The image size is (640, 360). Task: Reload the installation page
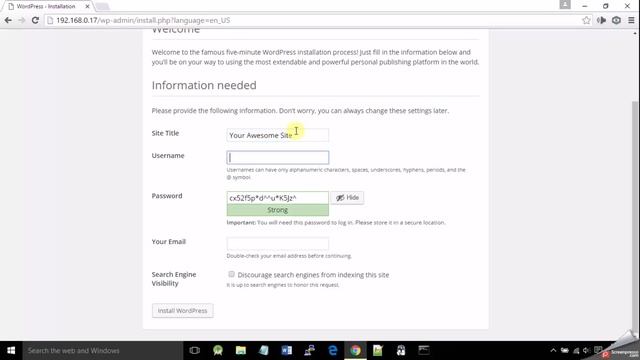coord(35,20)
